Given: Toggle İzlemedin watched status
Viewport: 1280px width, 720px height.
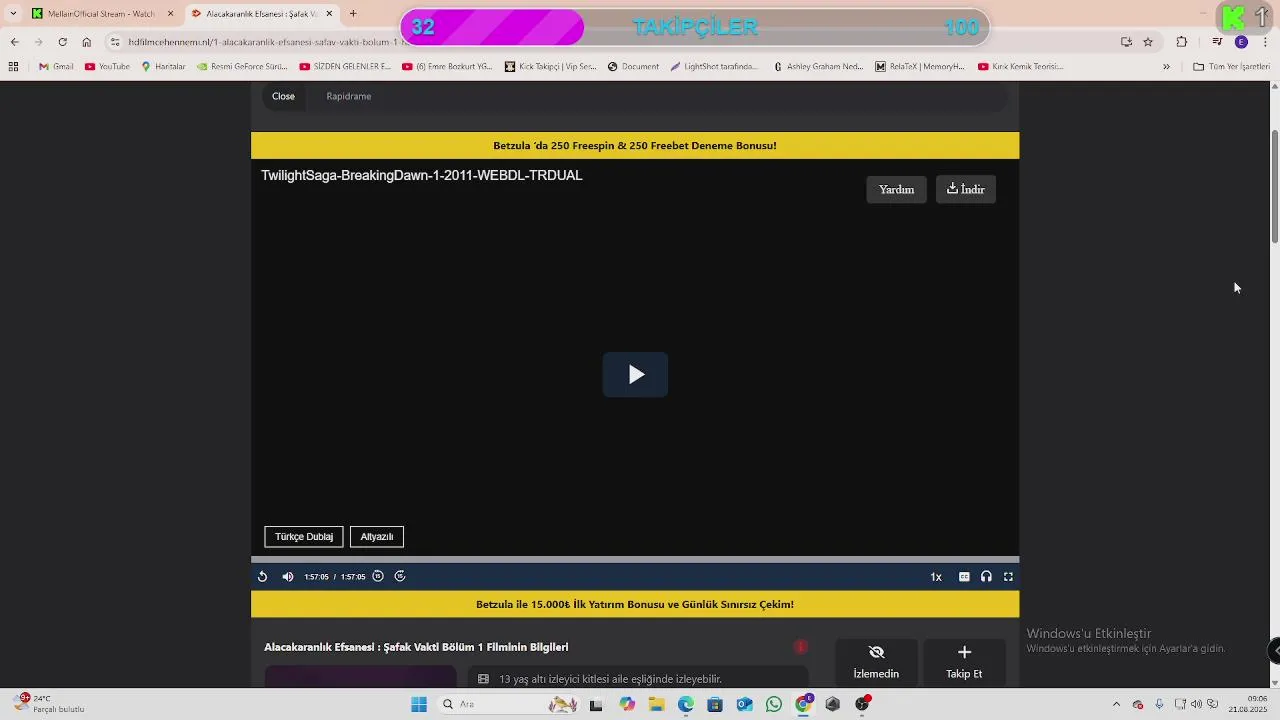Looking at the screenshot, I should pos(876,662).
